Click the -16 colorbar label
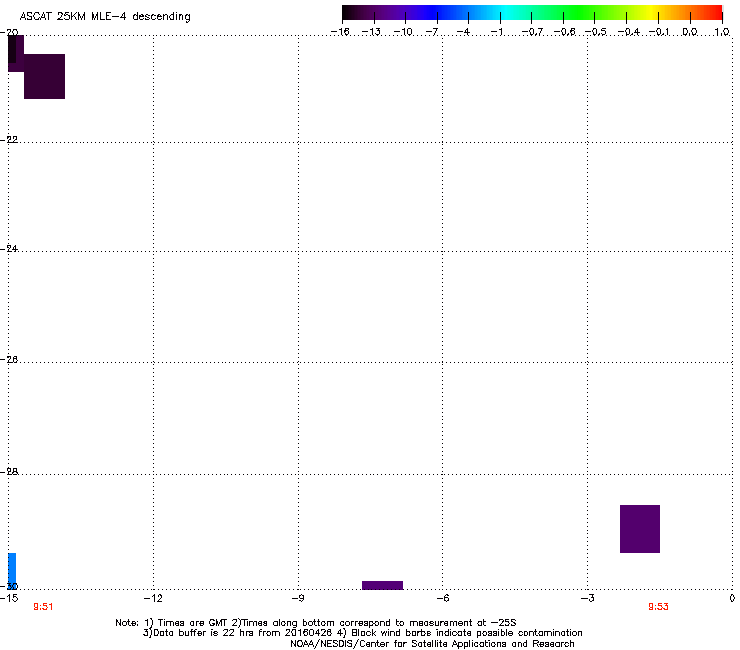This screenshot has width=740, height=650. tap(340, 32)
